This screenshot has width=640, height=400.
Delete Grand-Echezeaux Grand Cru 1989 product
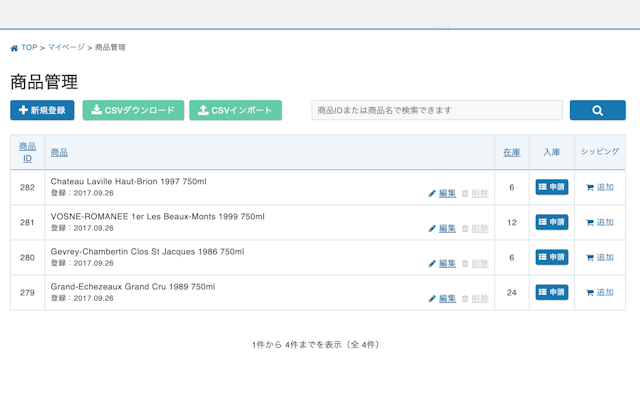click(x=475, y=298)
